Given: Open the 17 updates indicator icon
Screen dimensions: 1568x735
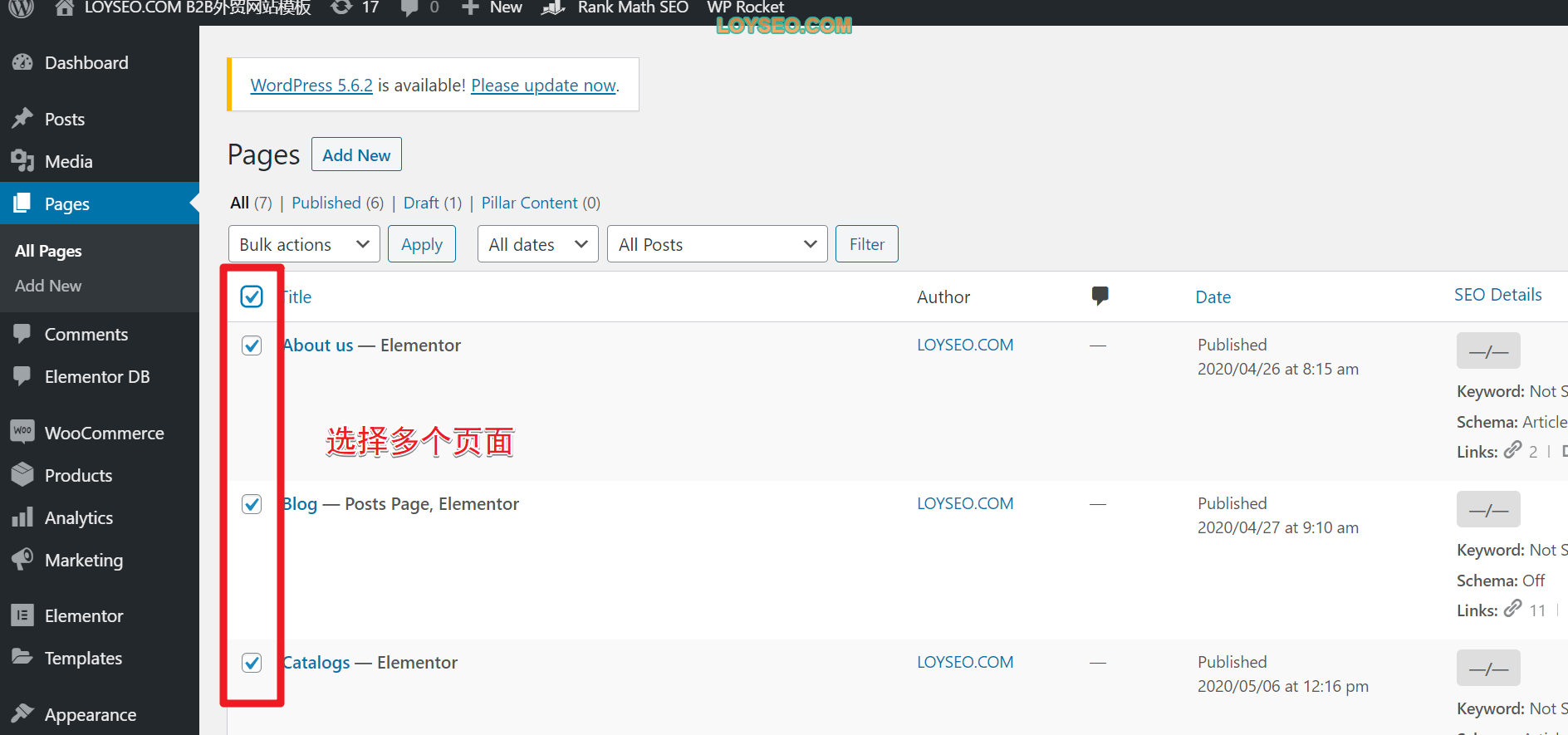Looking at the screenshot, I should 341,7.
